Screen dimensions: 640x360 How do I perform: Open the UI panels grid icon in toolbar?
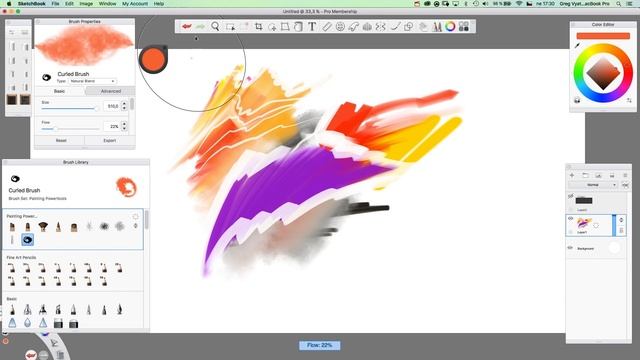point(464,27)
